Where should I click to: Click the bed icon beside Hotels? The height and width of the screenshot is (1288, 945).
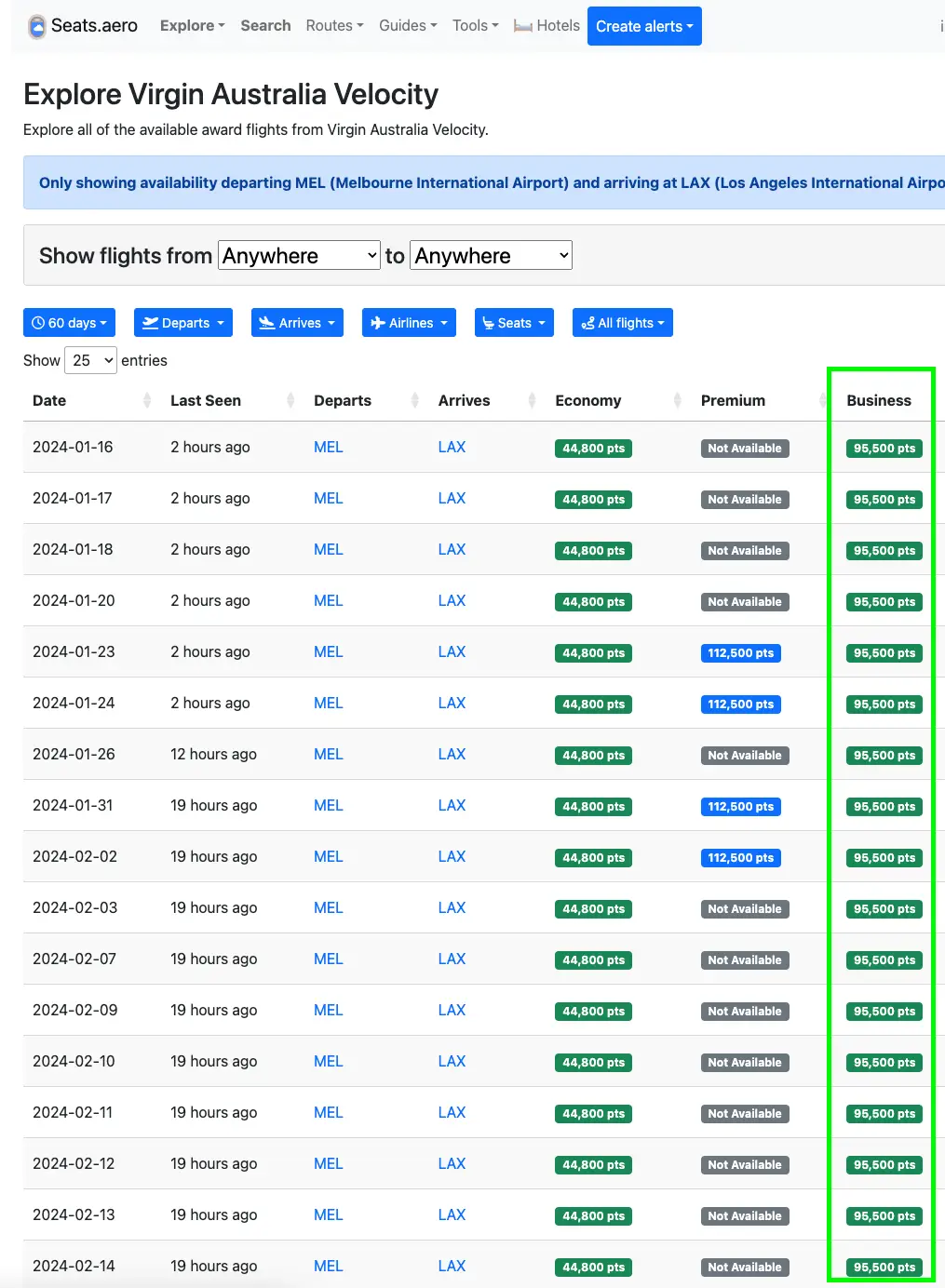(x=523, y=26)
